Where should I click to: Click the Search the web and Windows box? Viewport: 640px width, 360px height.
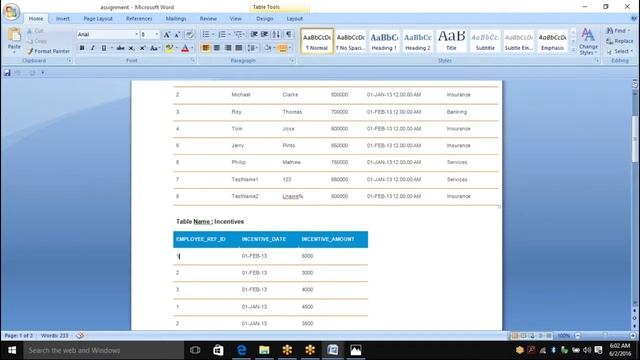[104, 350]
